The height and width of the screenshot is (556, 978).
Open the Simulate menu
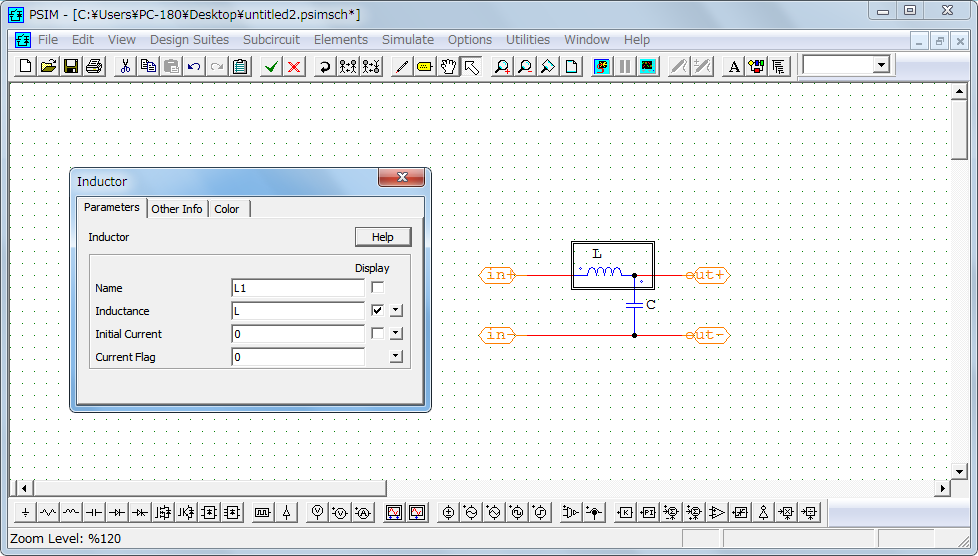point(408,39)
